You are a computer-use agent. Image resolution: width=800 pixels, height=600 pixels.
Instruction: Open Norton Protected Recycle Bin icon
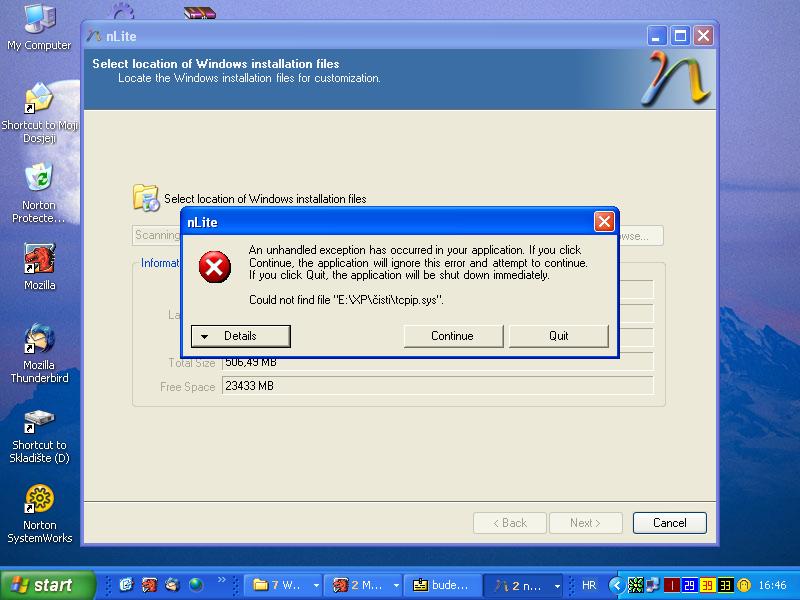(39, 193)
